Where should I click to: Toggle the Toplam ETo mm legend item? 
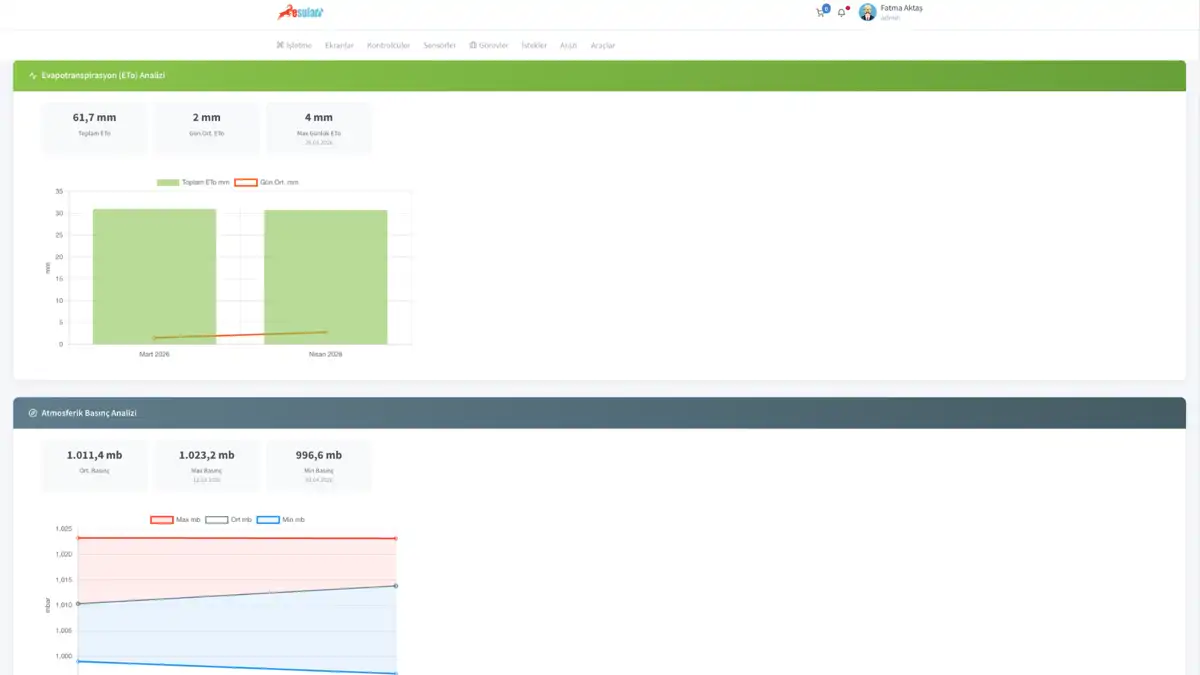pyautogui.click(x=193, y=183)
